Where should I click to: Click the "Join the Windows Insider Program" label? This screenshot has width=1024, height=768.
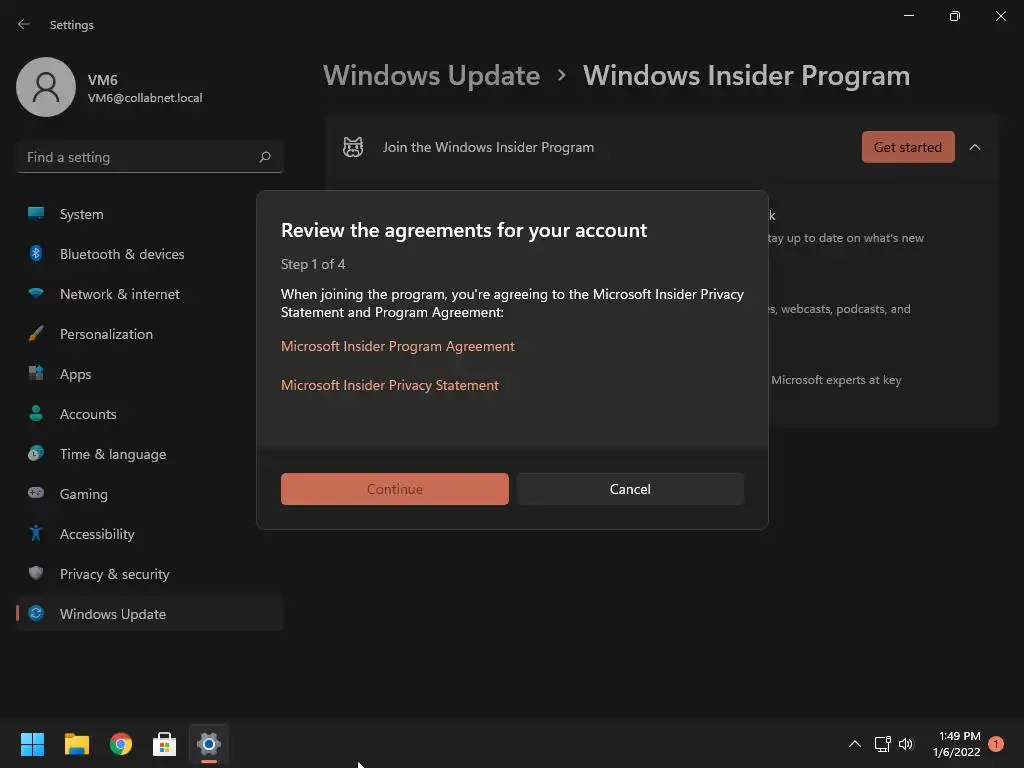488,147
